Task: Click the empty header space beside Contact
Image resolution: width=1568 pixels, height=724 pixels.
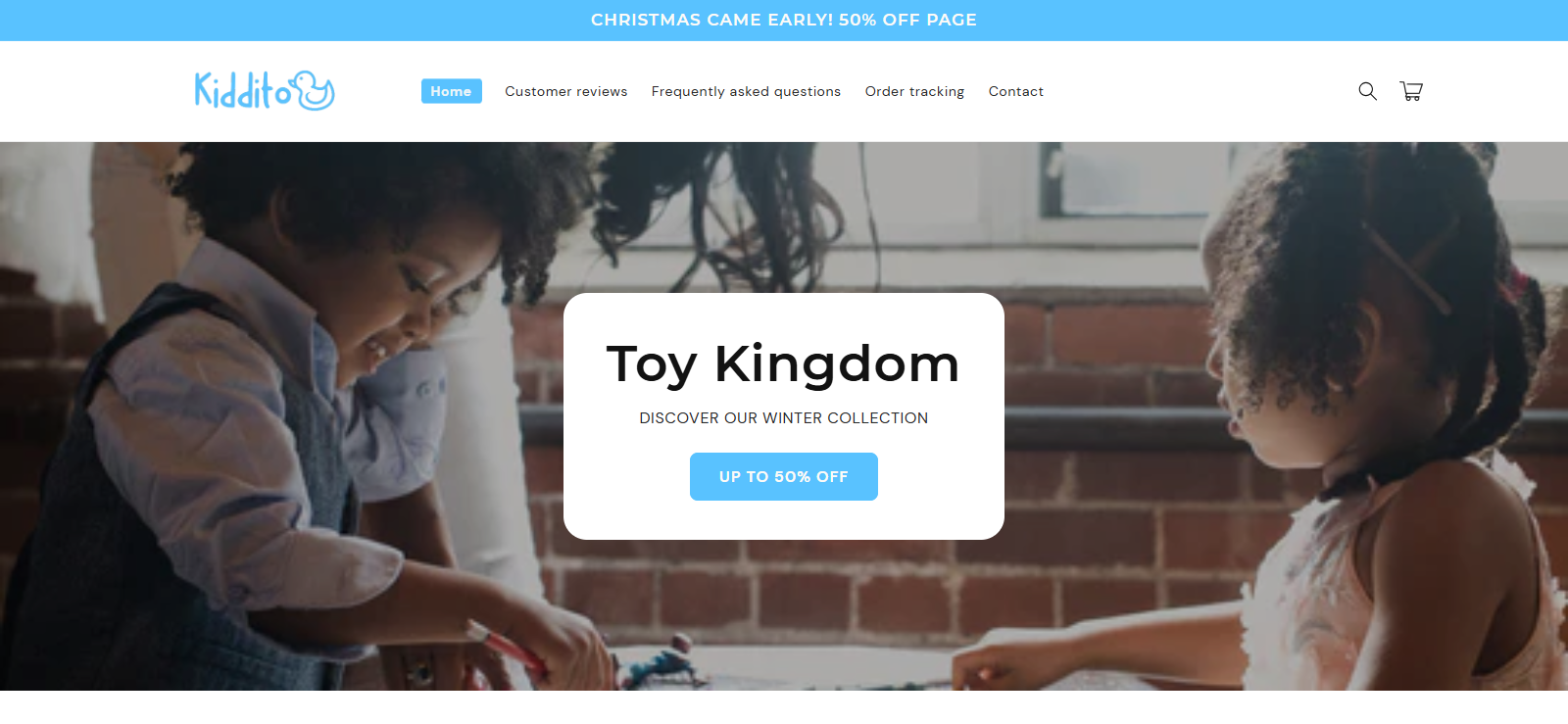Action: (x=1196, y=91)
